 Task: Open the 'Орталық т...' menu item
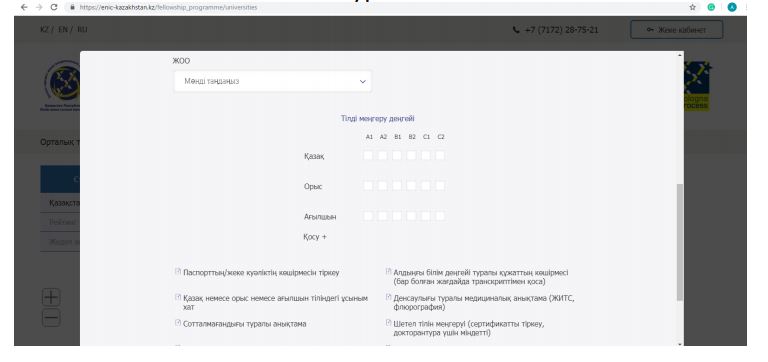click(x=60, y=142)
